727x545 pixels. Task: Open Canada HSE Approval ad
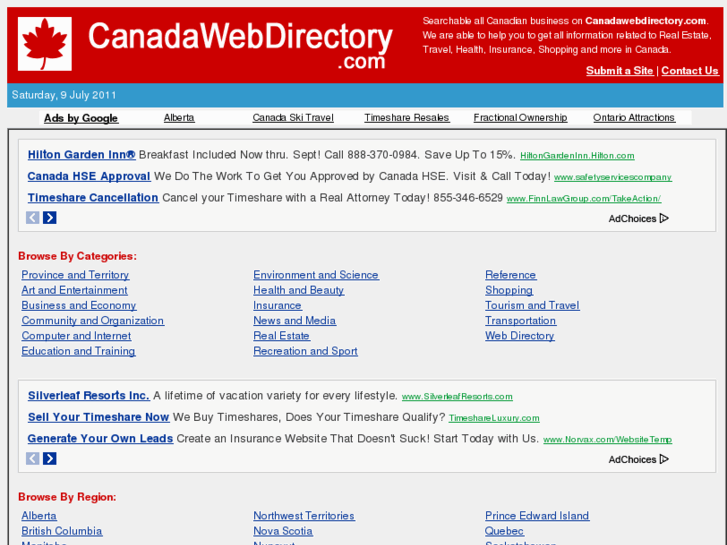[89, 176]
